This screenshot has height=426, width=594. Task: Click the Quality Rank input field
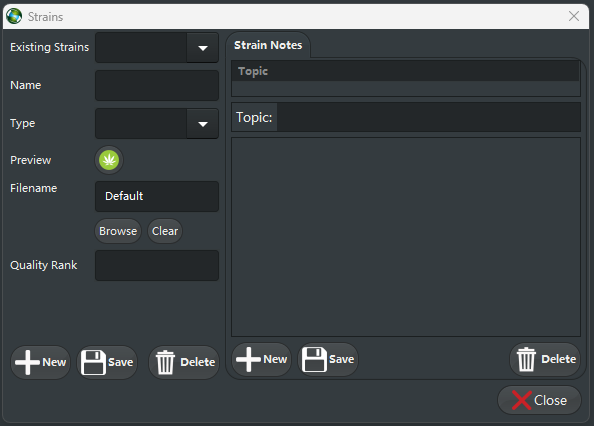[157, 265]
